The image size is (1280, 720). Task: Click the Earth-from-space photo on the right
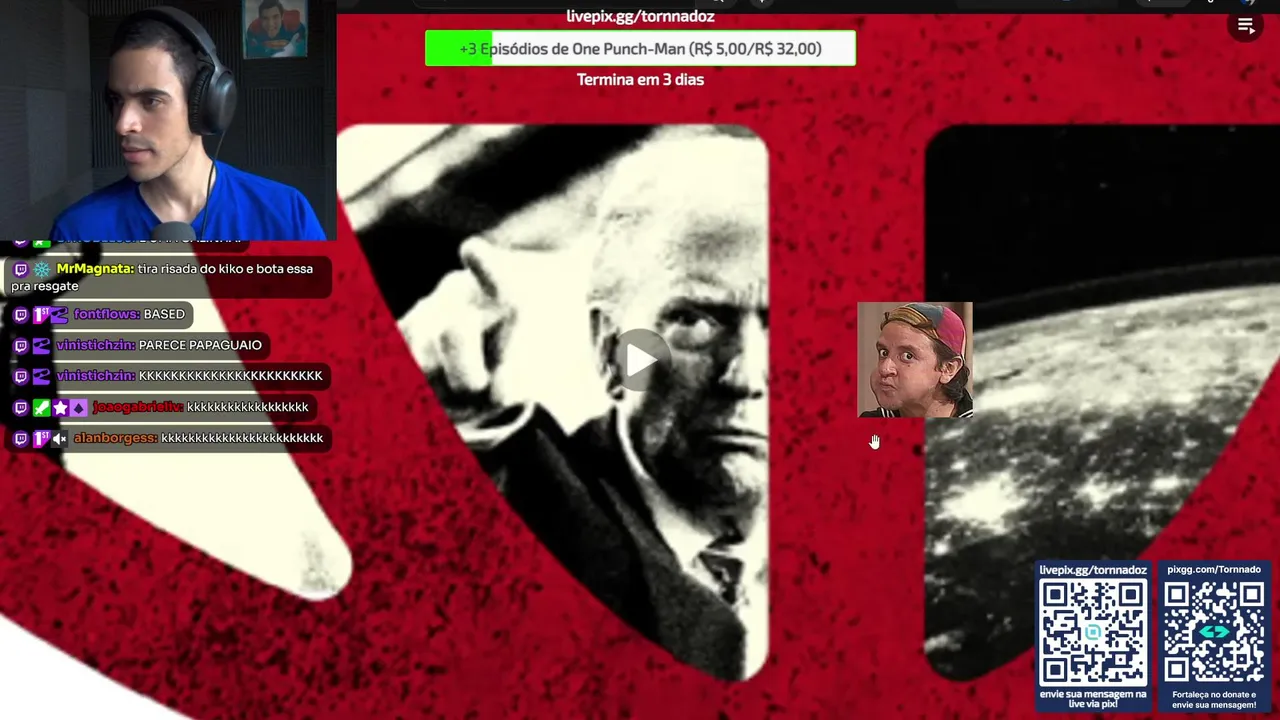click(x=1100, y=400)
